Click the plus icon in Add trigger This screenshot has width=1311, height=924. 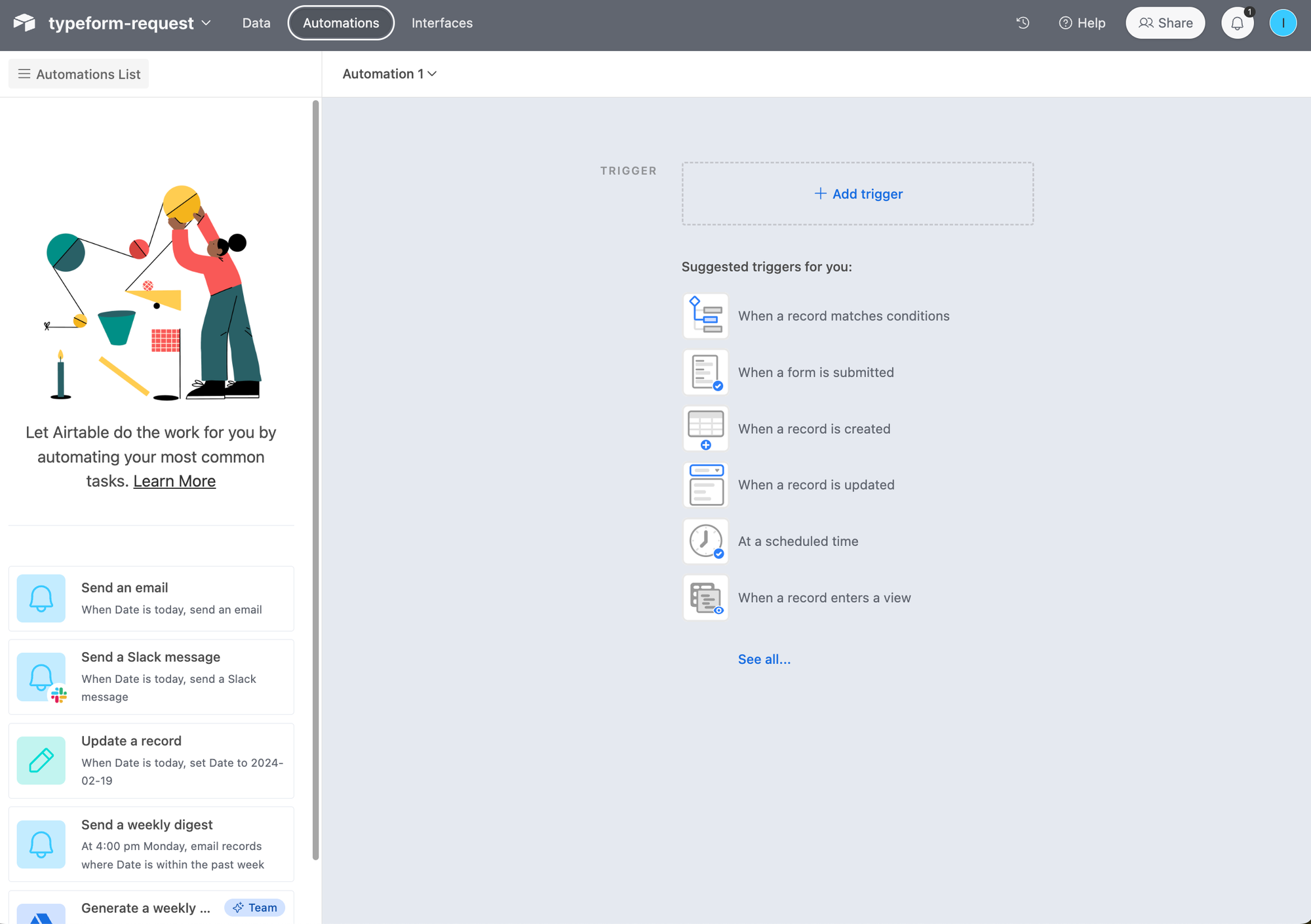click(x=820, y=193)
